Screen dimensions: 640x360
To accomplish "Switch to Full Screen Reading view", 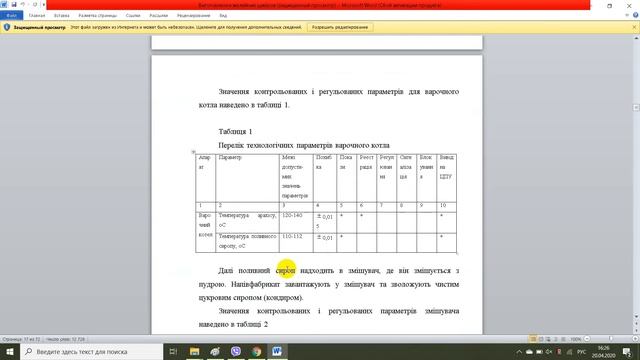I will point(541,339).
